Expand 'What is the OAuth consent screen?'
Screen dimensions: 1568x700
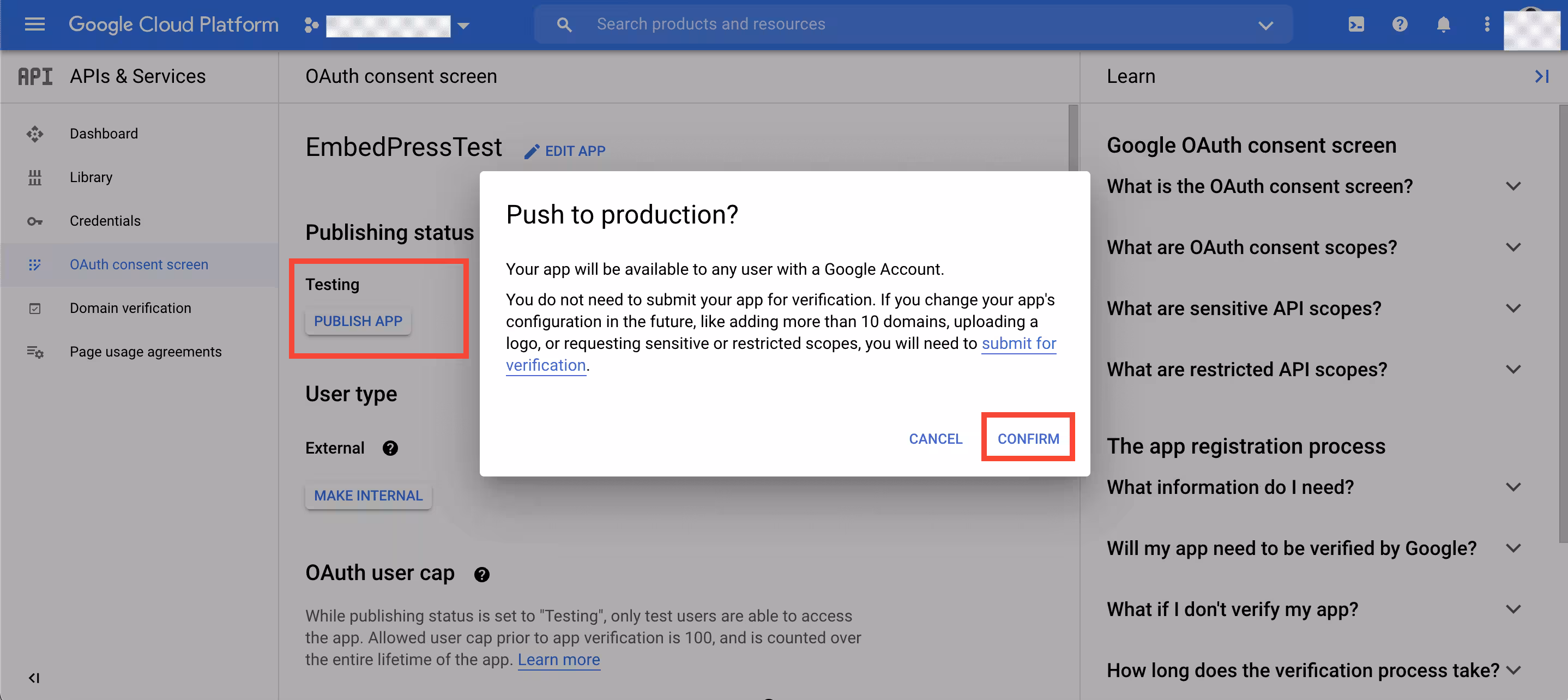[1513, 186]
